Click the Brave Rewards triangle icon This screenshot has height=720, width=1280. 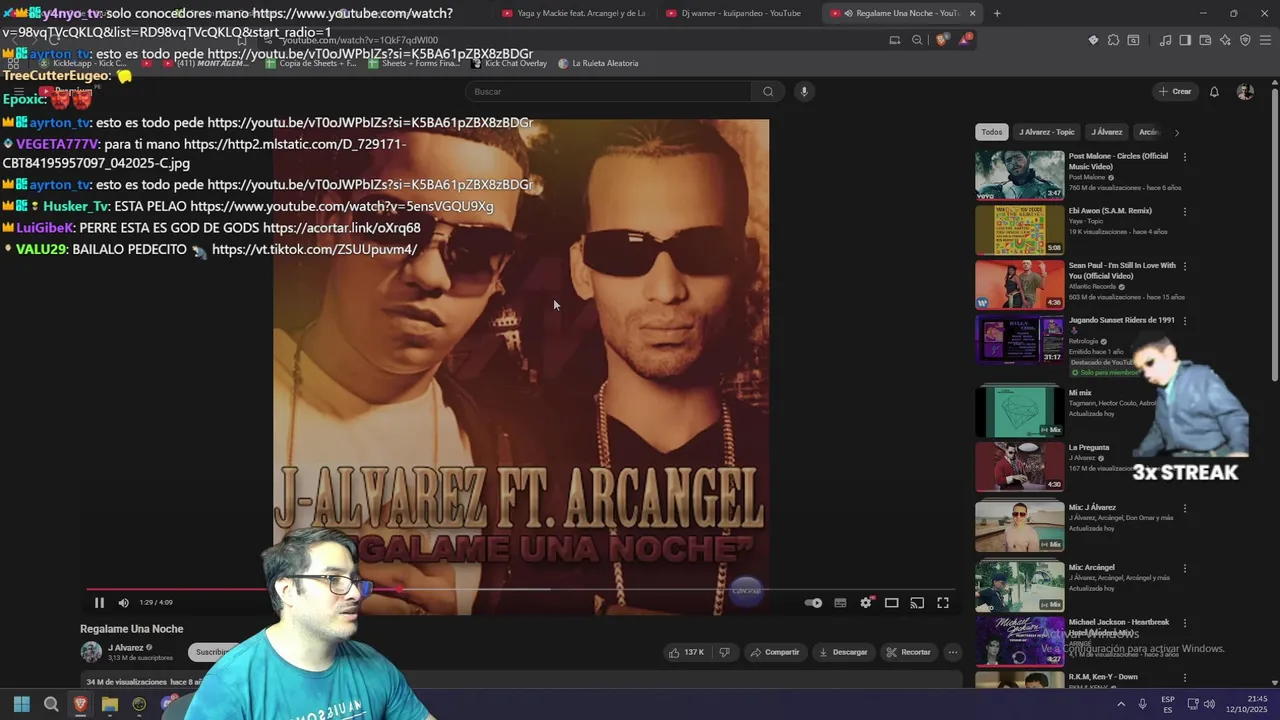tap(964, 40)
